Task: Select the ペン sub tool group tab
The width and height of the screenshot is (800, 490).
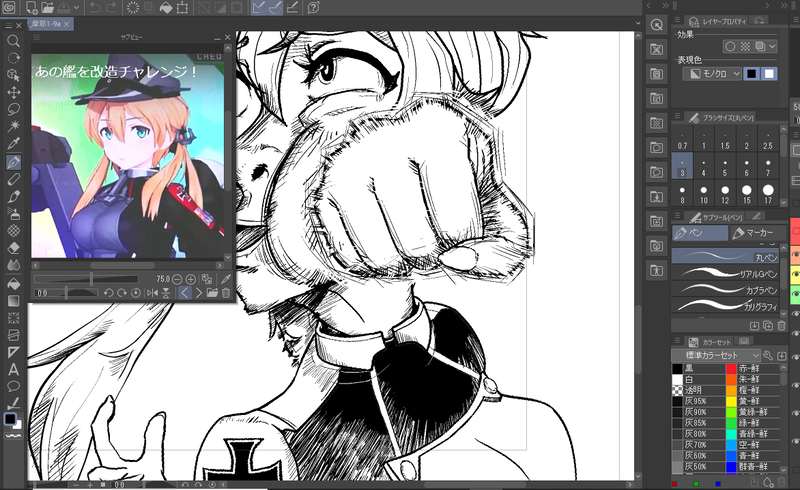Action: coord(700,233)
